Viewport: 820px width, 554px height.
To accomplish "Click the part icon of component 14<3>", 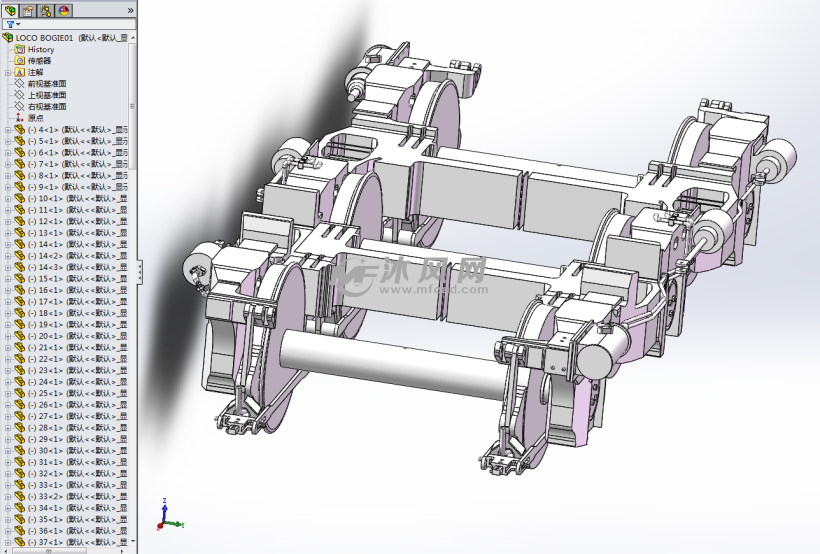I will point(20,267).
